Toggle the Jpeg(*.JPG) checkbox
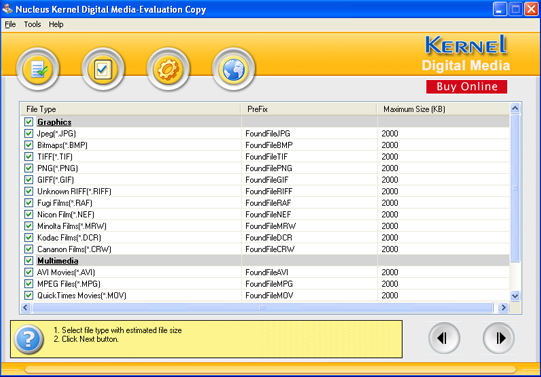This screenshot has height=377, width=541. point(29,133)
